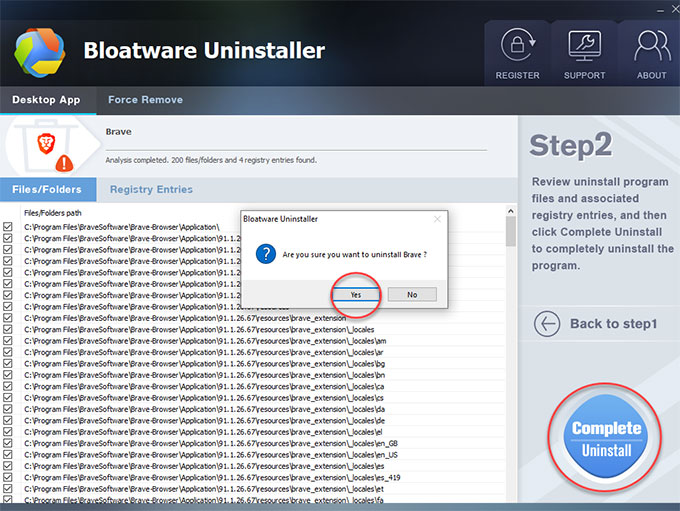This screenshot has width=680, height=511.
Task: Click the Brave program name text
Action: pyautogui.click(x=118, y=132)
